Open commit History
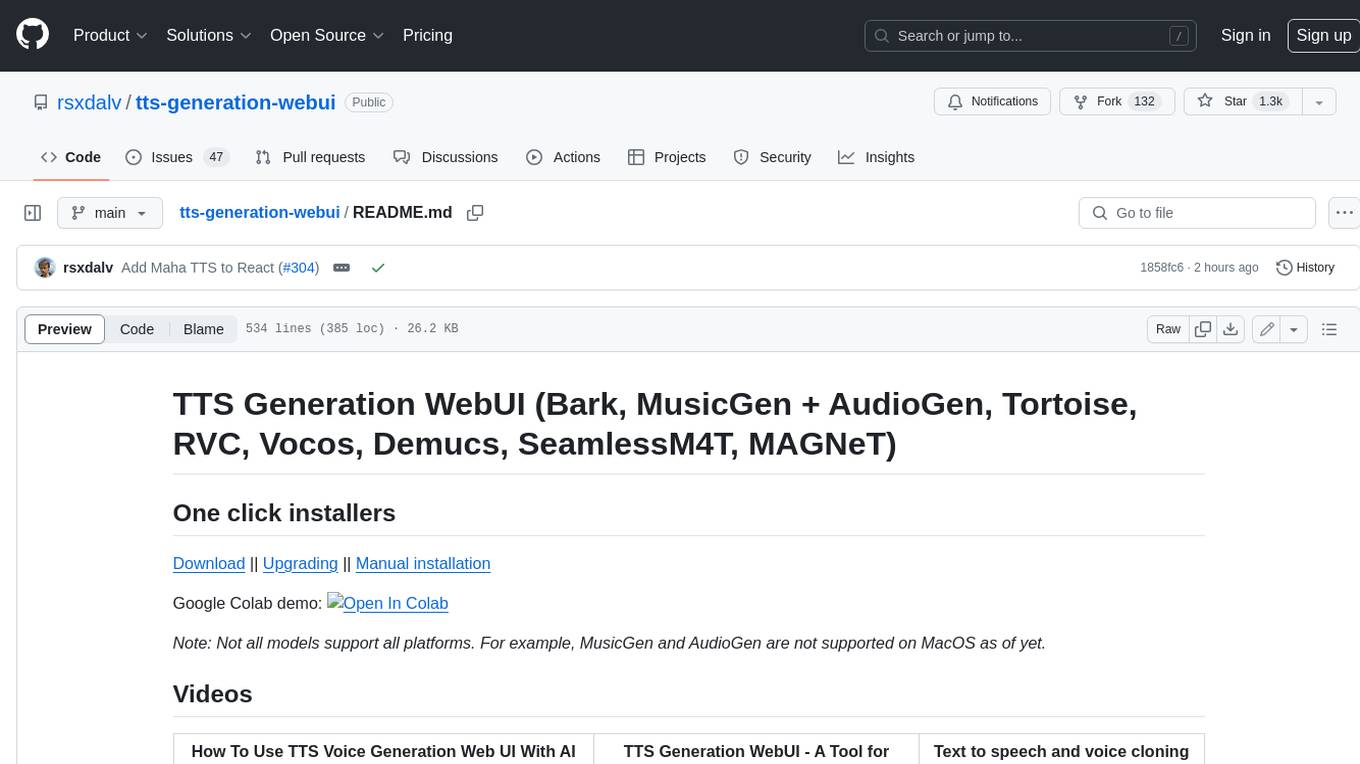The width and height of the screenshot is (1360, 764). (1306, 268)
